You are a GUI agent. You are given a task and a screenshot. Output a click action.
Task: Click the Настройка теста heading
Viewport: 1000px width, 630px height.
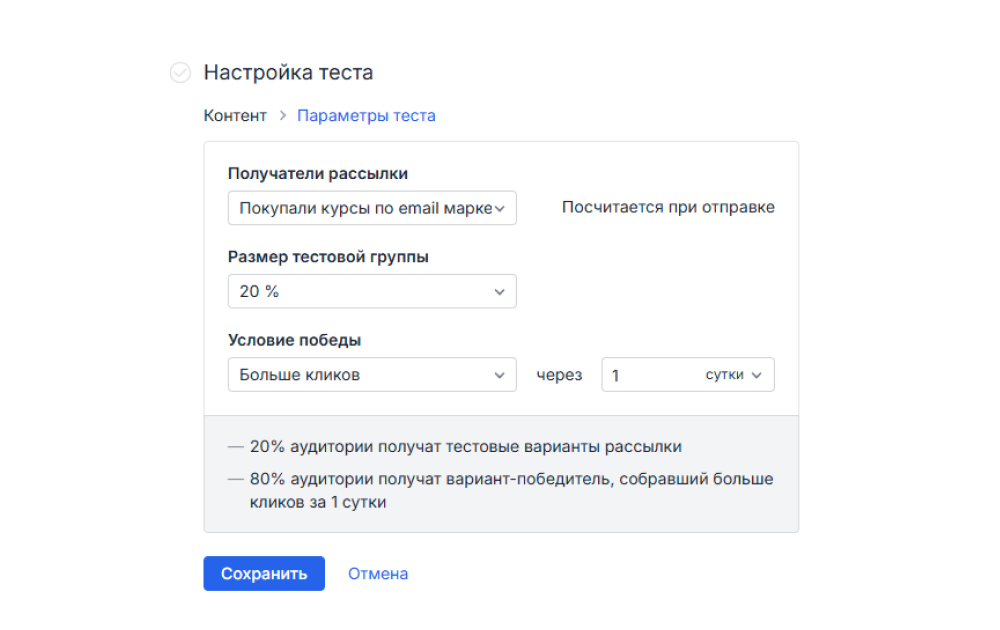coord(288,72)
